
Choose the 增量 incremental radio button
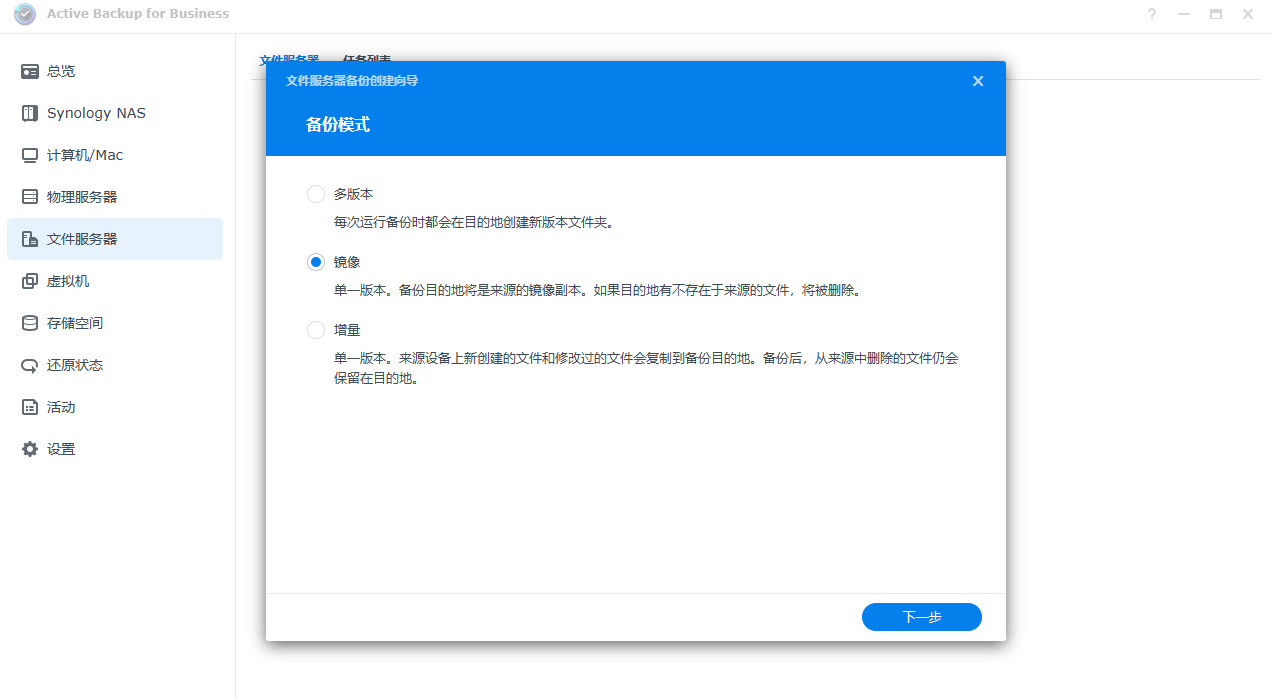tap(316, 330)
